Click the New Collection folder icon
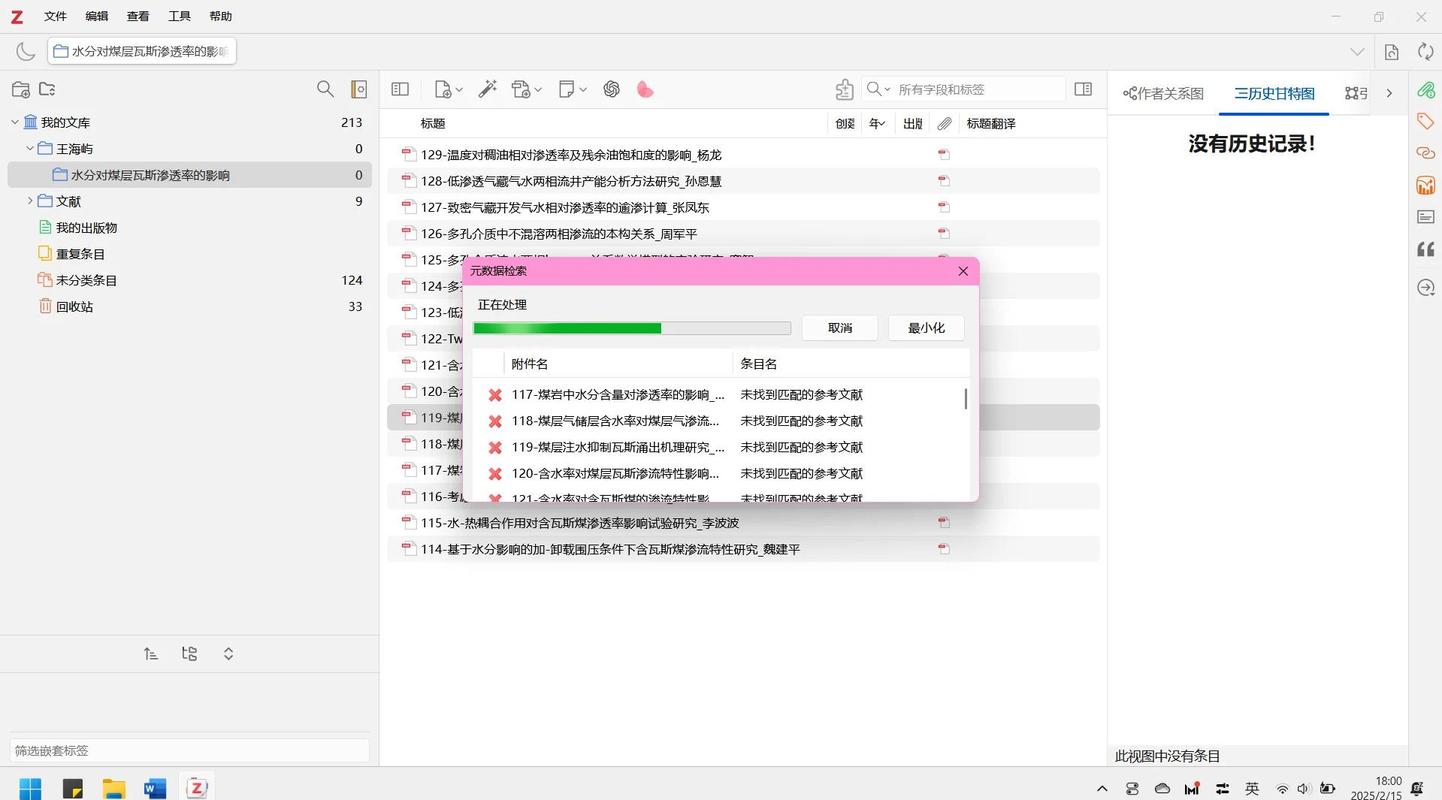Viewport: 1442px width, 800px height. [x=20, y=89]
